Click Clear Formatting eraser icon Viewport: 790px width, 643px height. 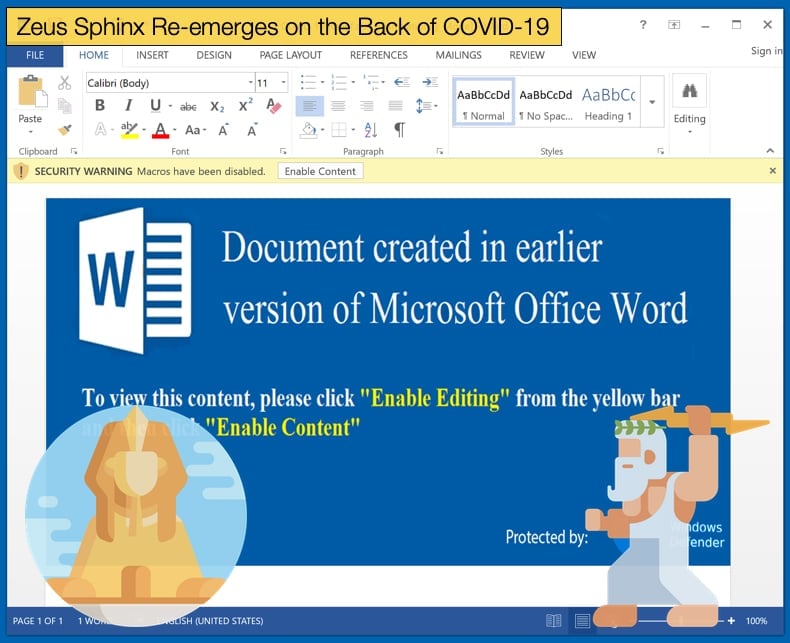coord(273,106)
